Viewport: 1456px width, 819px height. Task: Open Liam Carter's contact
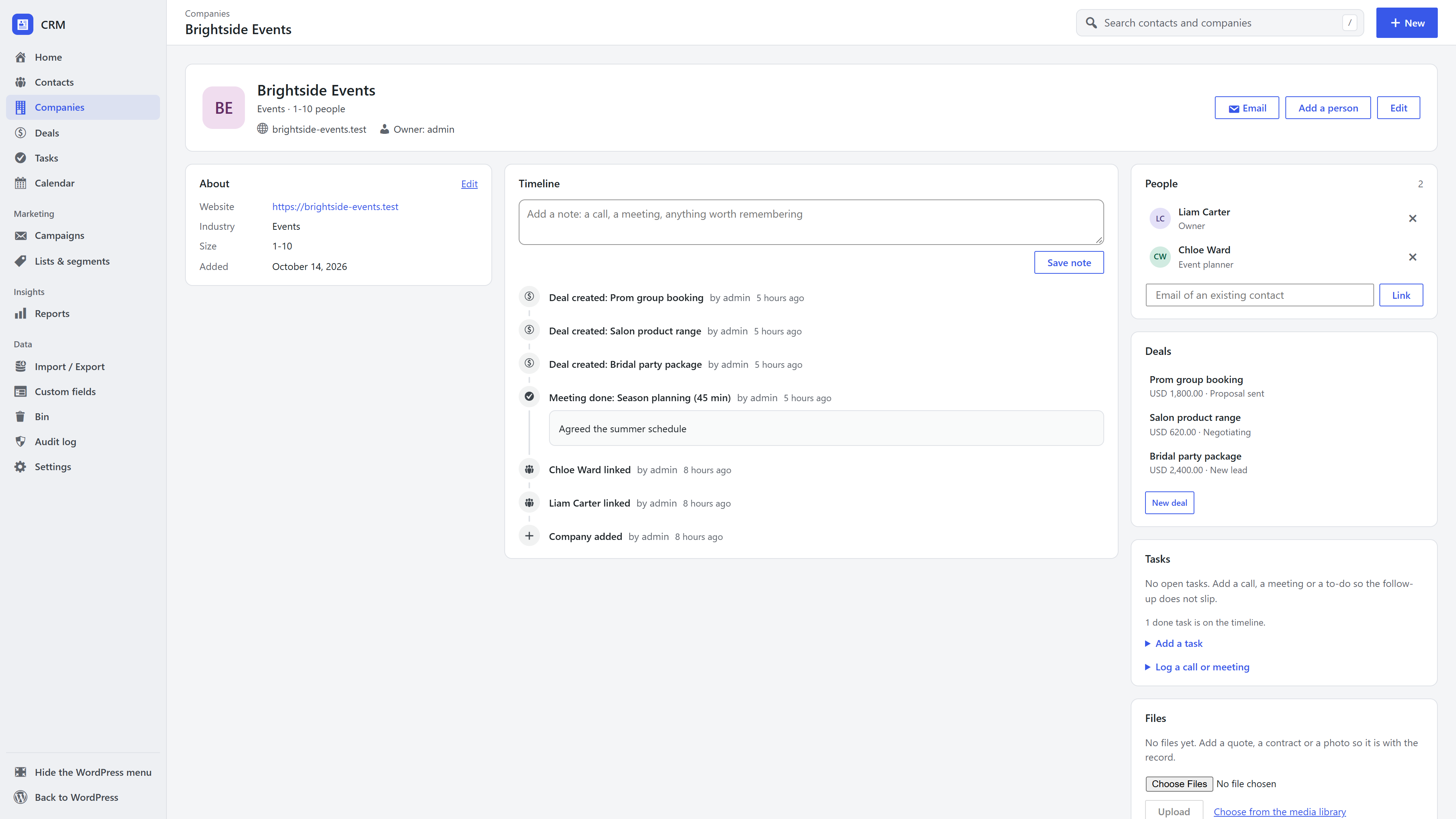[x=1204, y=212]
